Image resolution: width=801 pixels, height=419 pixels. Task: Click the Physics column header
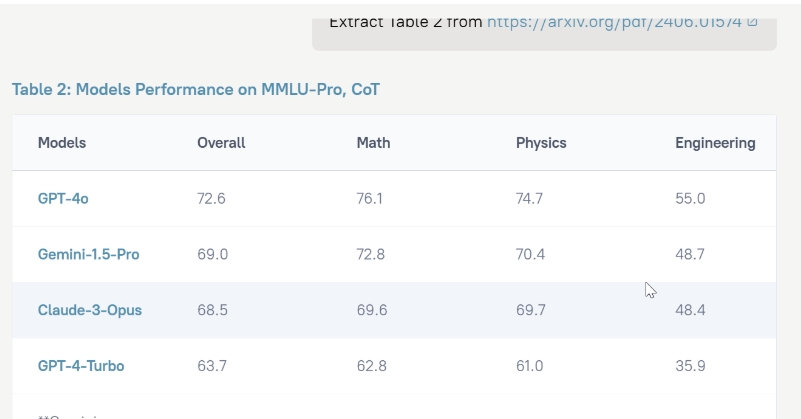(x=541, y=143)
